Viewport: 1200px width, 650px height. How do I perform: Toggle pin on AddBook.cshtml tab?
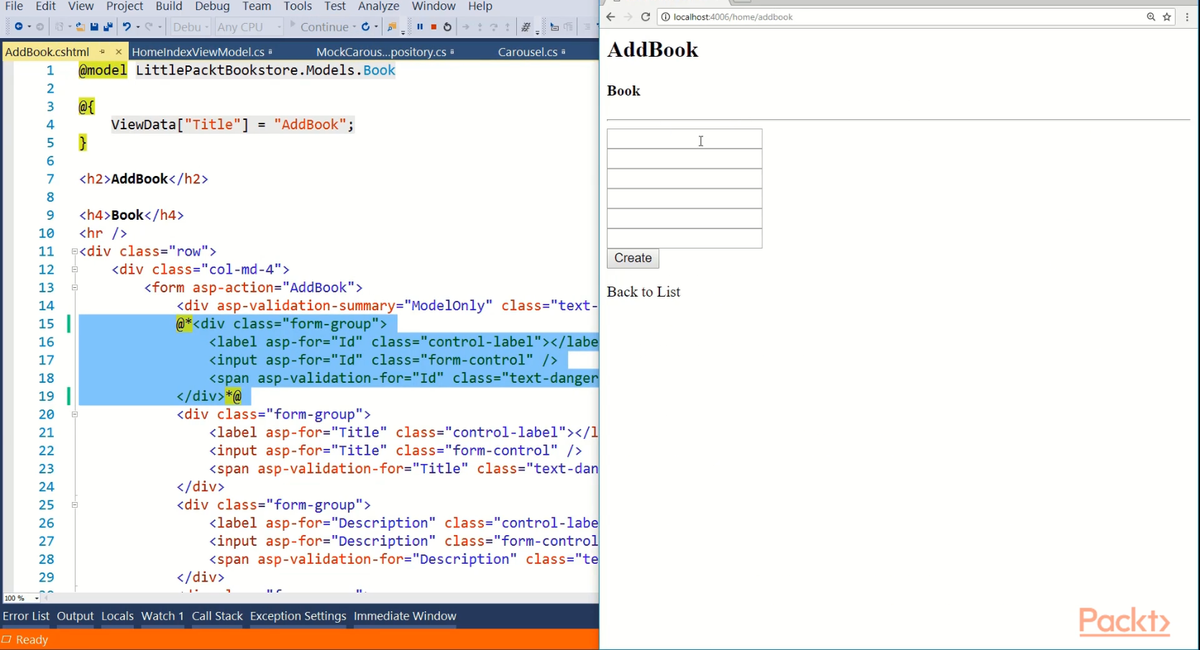102,52
